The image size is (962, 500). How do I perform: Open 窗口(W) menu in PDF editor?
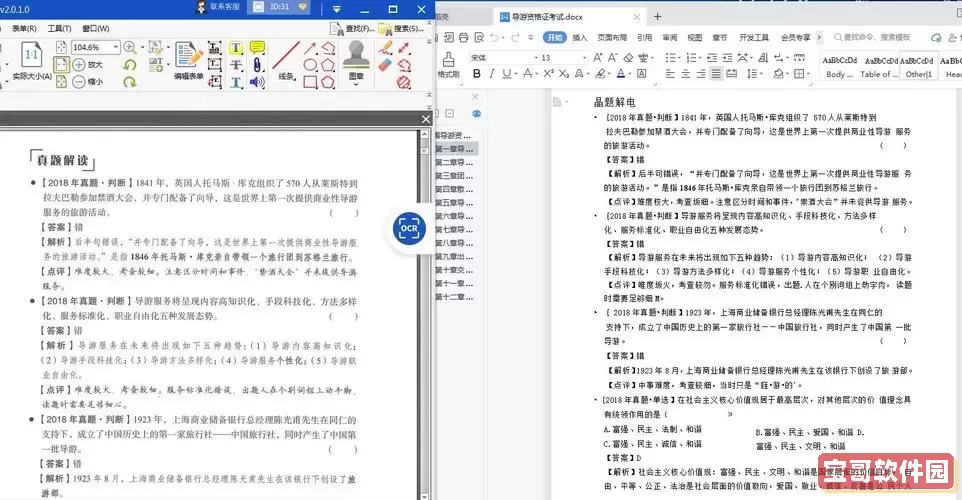point(96,28)
